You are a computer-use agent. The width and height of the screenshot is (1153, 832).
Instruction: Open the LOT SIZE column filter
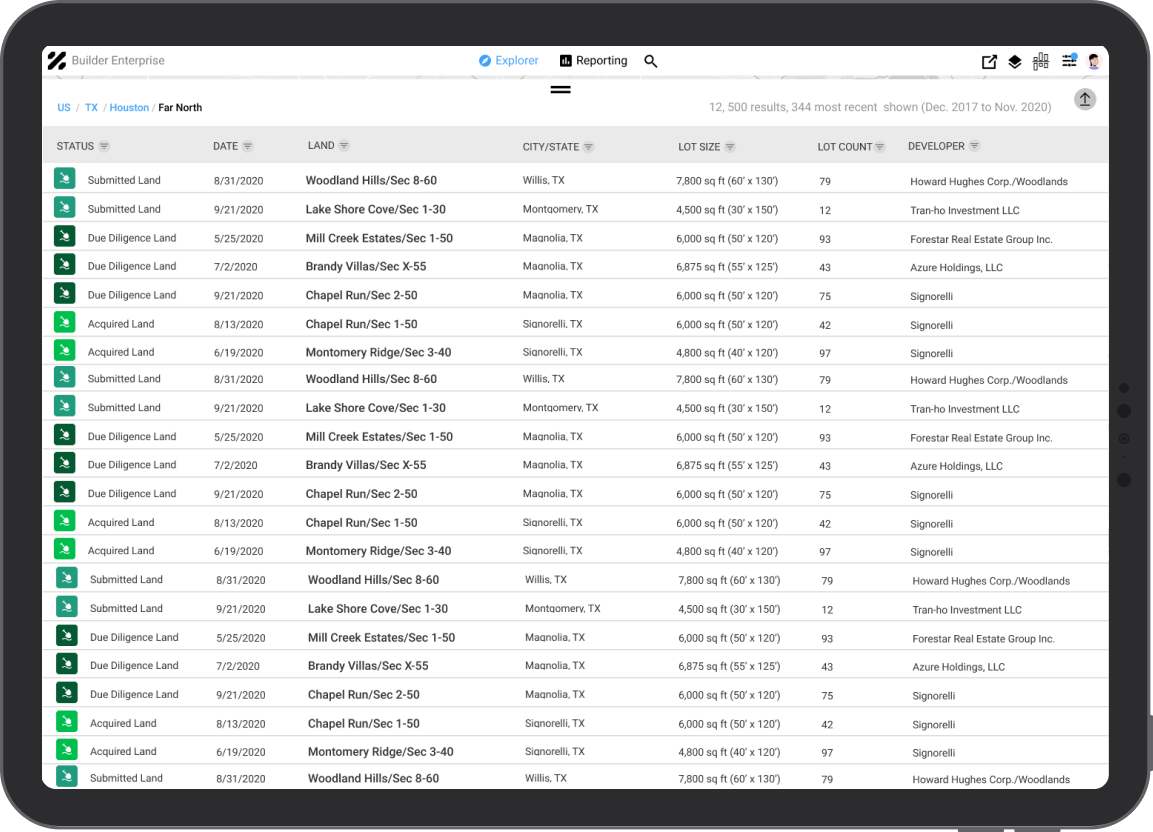pos(729,147)
